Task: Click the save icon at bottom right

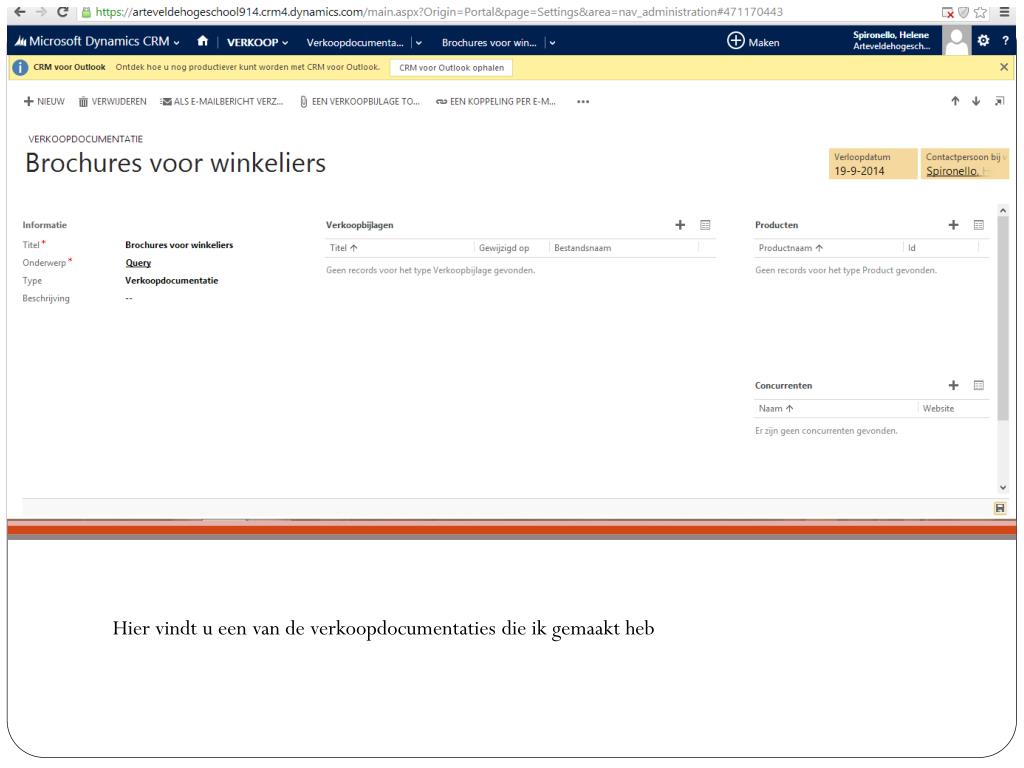Action: tap(1000, 509)
